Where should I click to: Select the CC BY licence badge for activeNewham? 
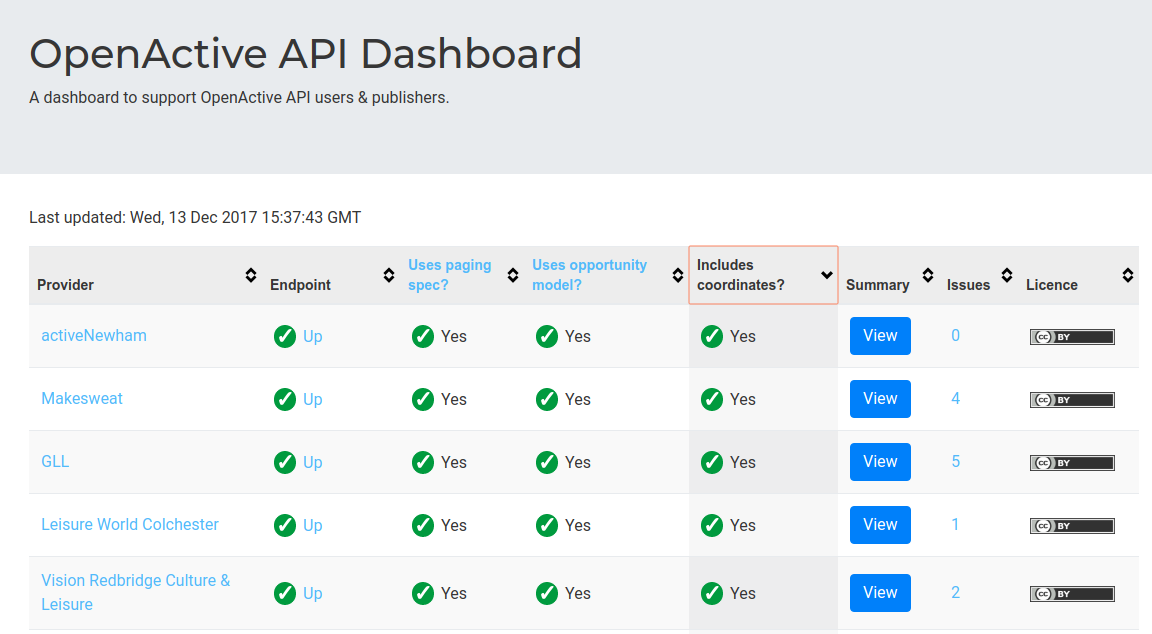coord(1072,336)
